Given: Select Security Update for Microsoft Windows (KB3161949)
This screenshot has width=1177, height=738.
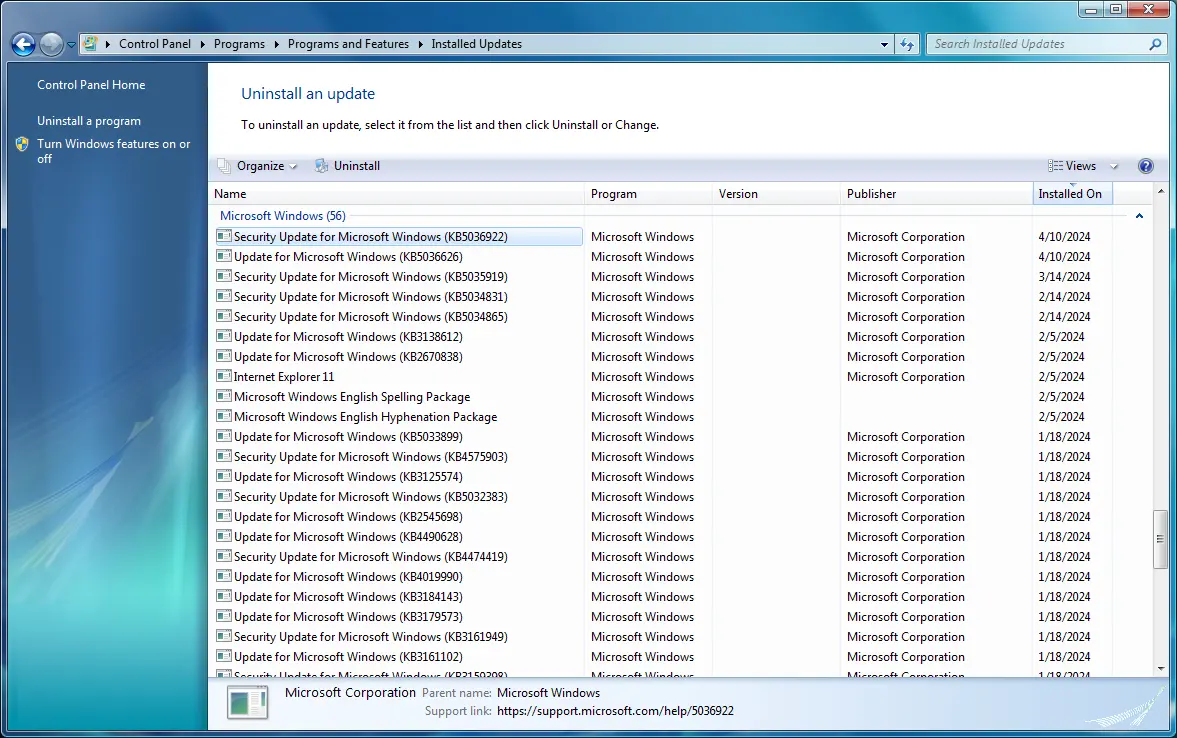Looking at the screenshot, I should pyautogui.click(x=370, y=637).
